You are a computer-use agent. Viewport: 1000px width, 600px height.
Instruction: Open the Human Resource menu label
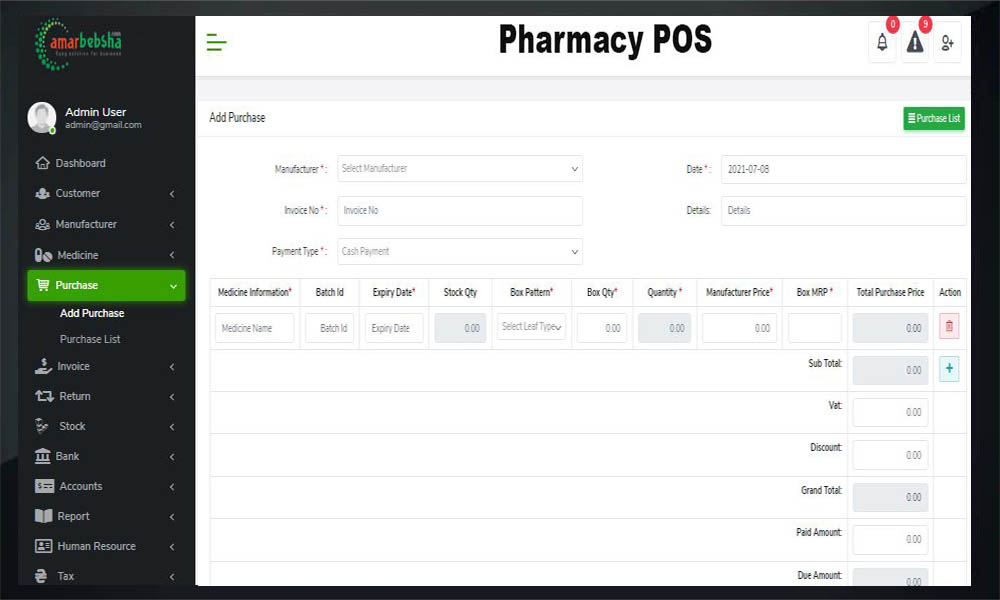click(x=96, y=546)
